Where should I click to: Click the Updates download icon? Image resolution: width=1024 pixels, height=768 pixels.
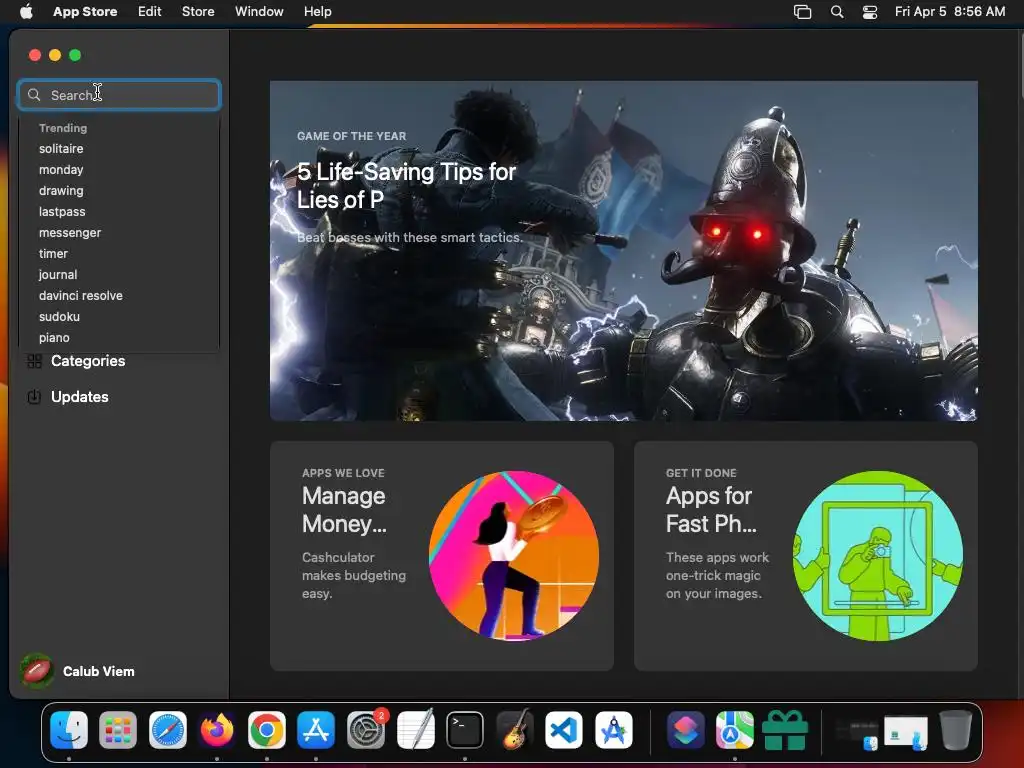[35, 396]
